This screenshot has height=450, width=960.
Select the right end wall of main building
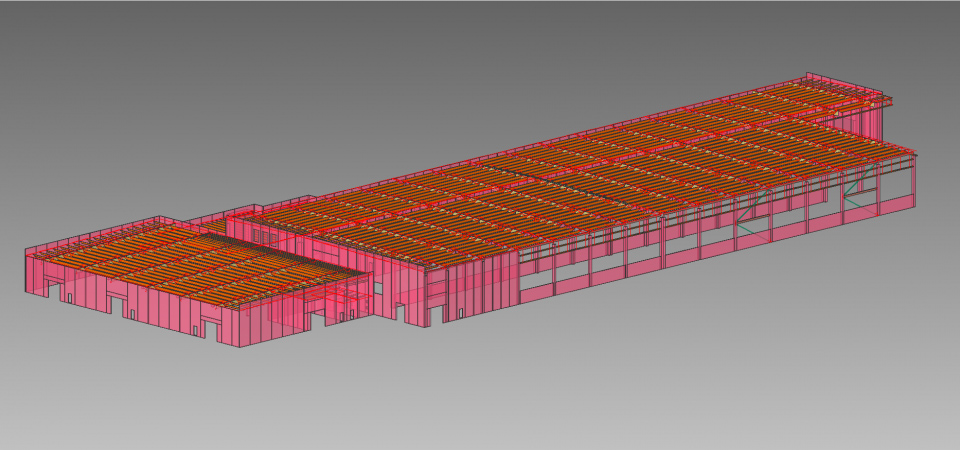click(898, 185)
